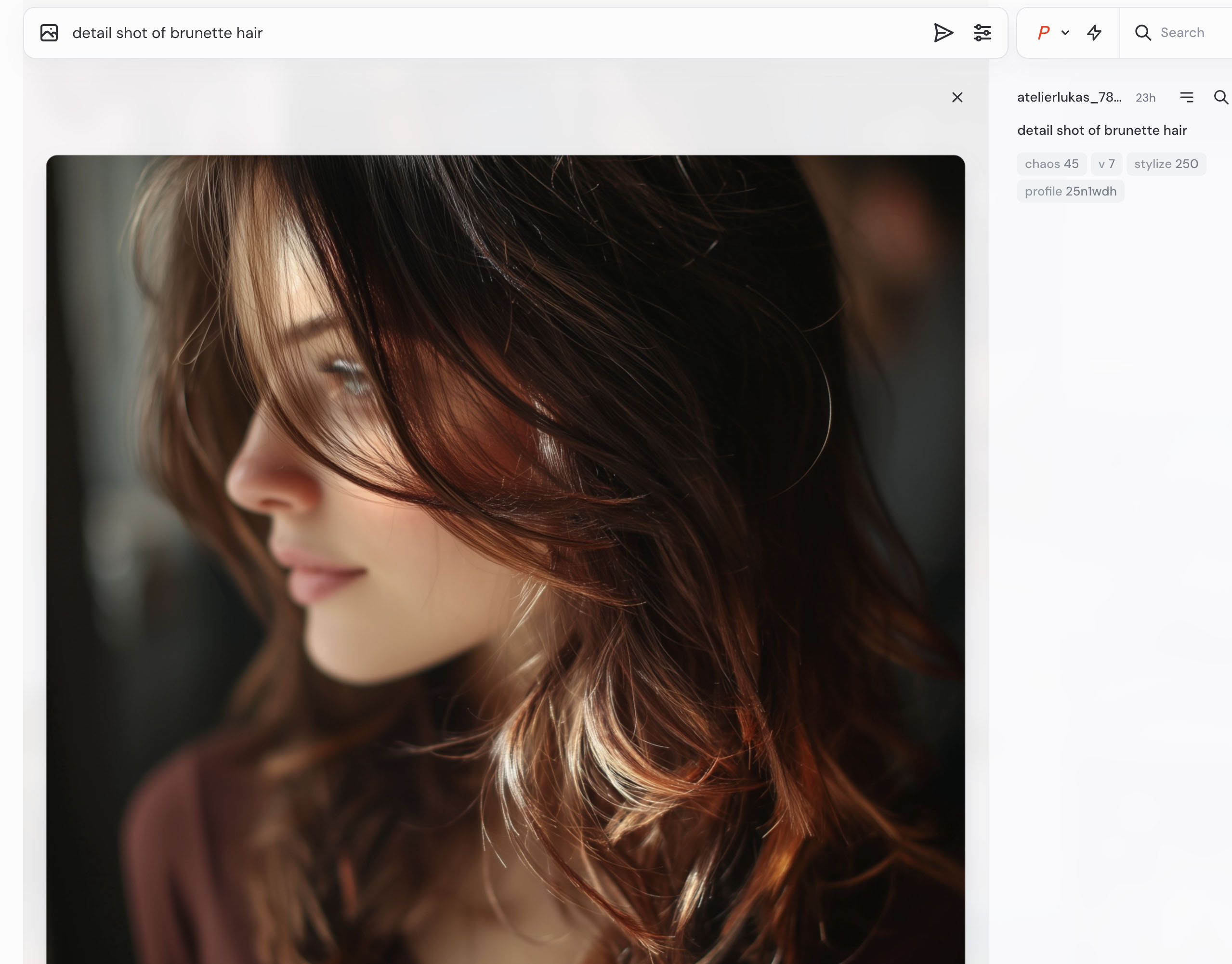Expand the chevron next to personalization P
The width and height of the screenshot is (1232, 964).
coord(1065,33)
